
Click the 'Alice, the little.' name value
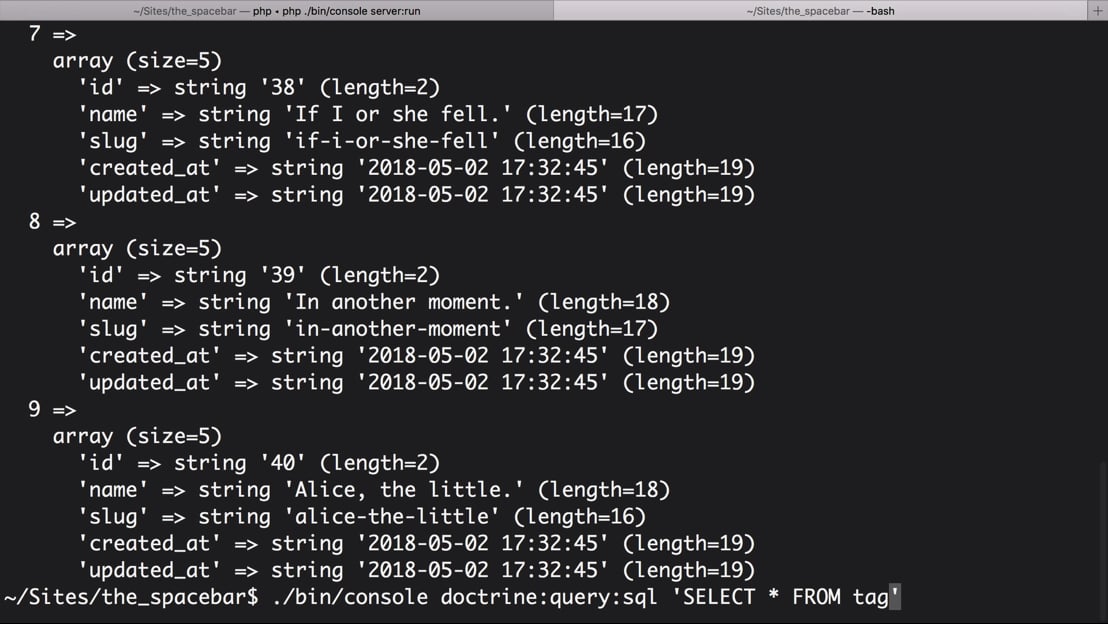pos(405,490)
